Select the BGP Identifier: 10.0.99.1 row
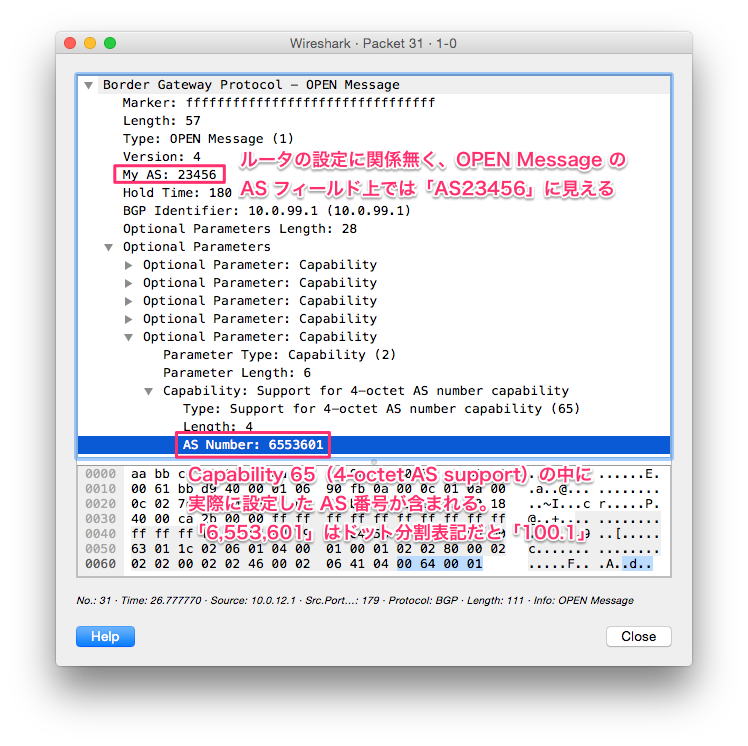Image resolution: width=748 pixels, height=746 pixels. click(374, 211)
